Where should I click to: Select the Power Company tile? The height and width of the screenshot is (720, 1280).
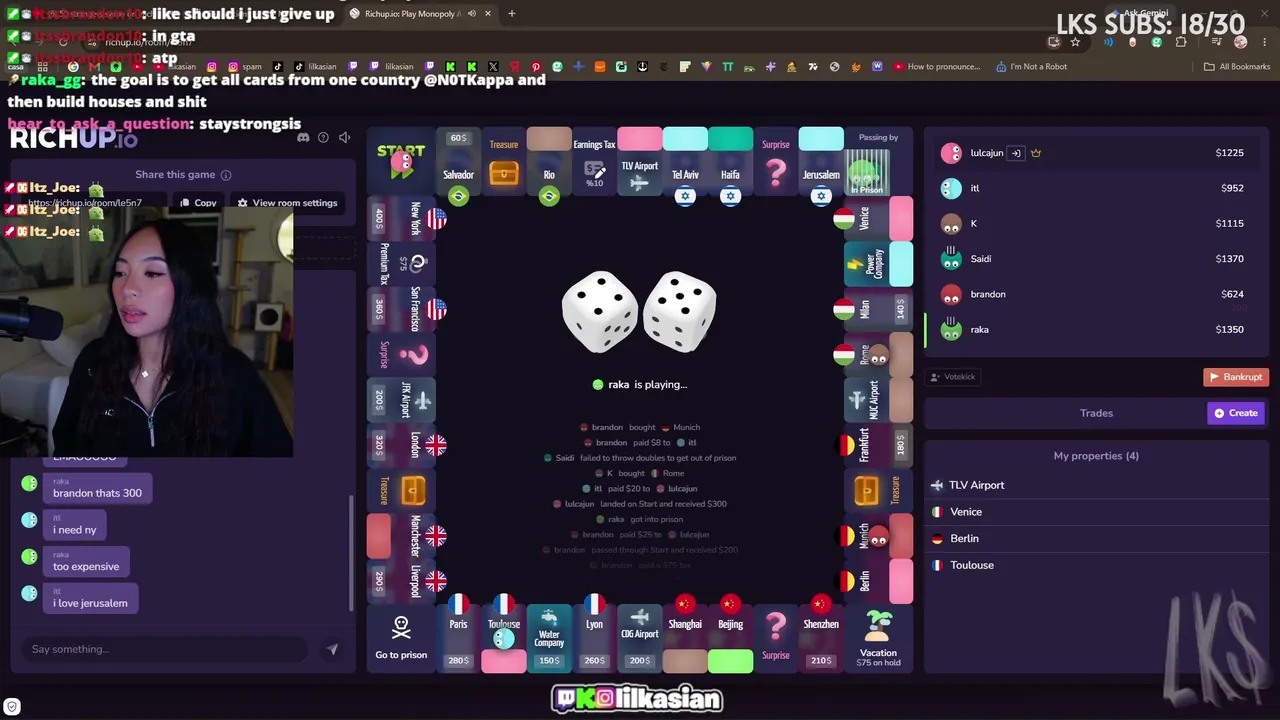[878, 264]
